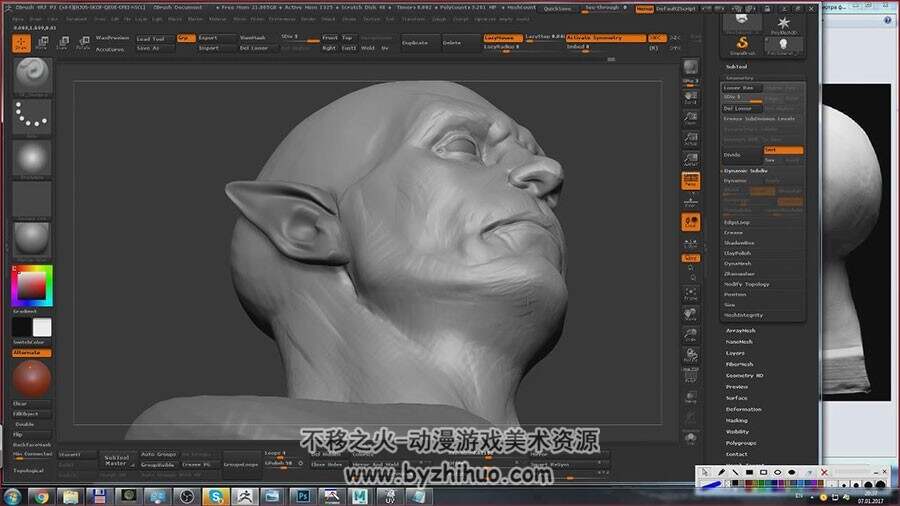
Task: Open the Windows Start menu
Action: point(12,496)
